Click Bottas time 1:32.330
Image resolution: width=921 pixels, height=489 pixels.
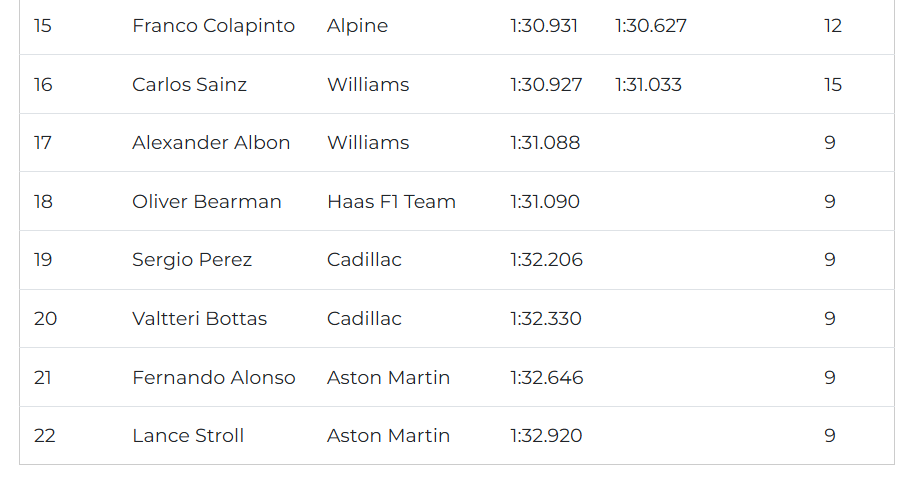[x=546, y=319]
